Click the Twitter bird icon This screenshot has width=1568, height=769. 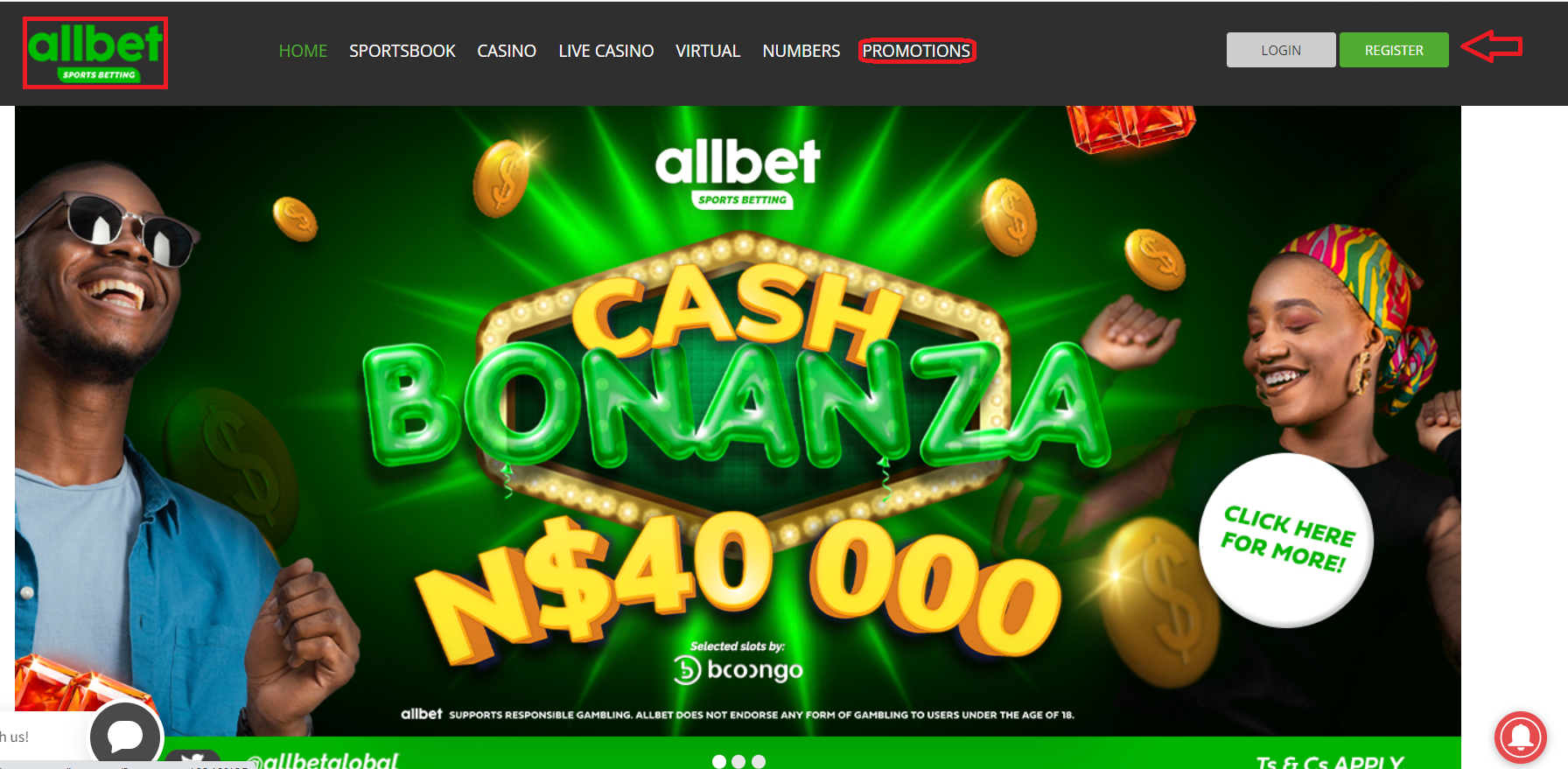click(x=193, y=760)
